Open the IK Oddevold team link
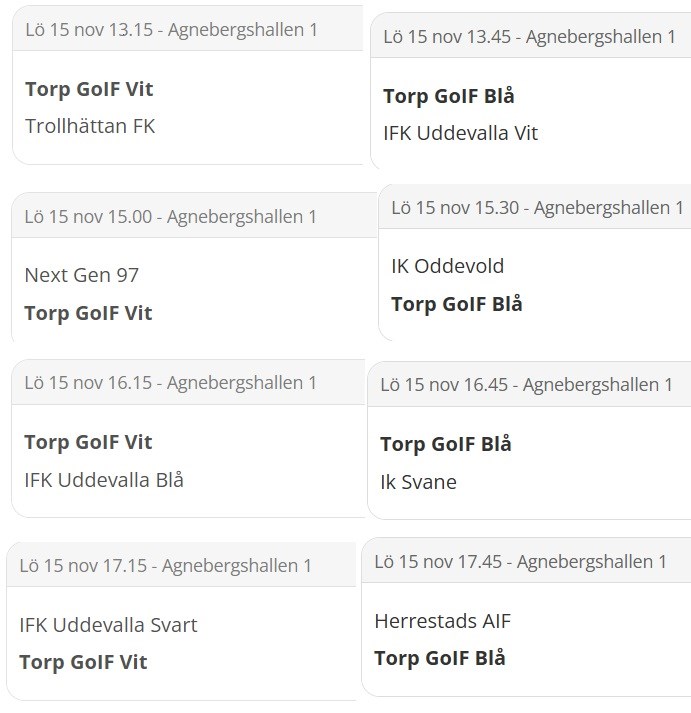This screenshot has height=713, width=691. click(447, 266)
